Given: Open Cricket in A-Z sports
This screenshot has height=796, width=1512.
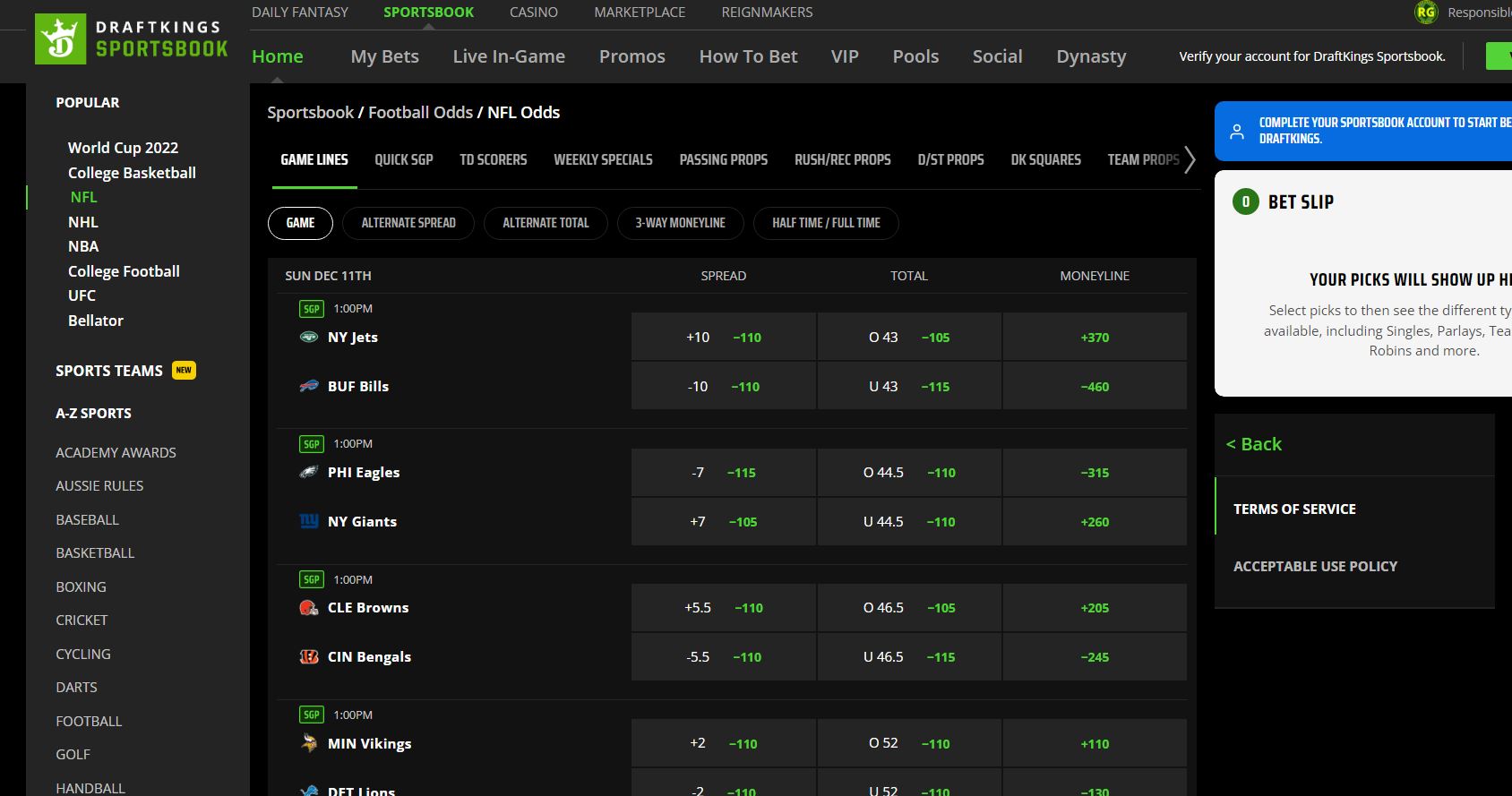Looking at the screenshot, I should point(82,621).
